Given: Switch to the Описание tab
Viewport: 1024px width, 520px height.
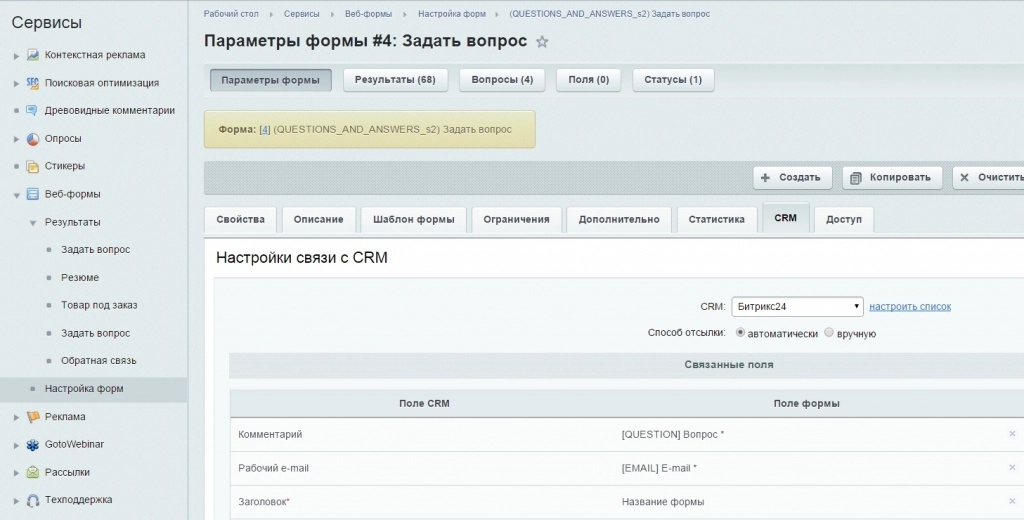Looking at the screenshot, I should click(318, 219).
